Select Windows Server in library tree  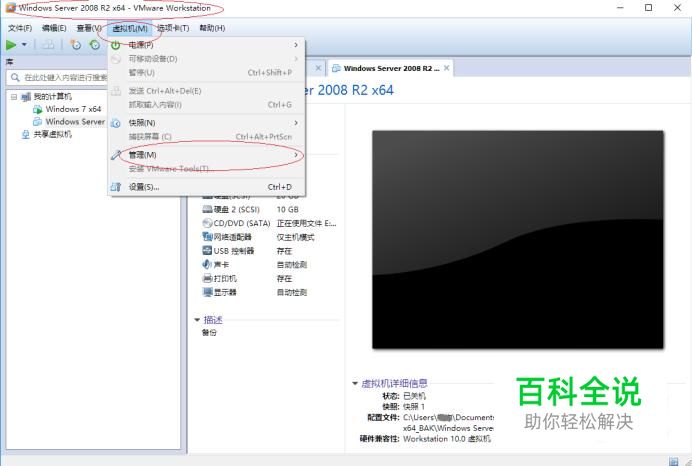75,121
